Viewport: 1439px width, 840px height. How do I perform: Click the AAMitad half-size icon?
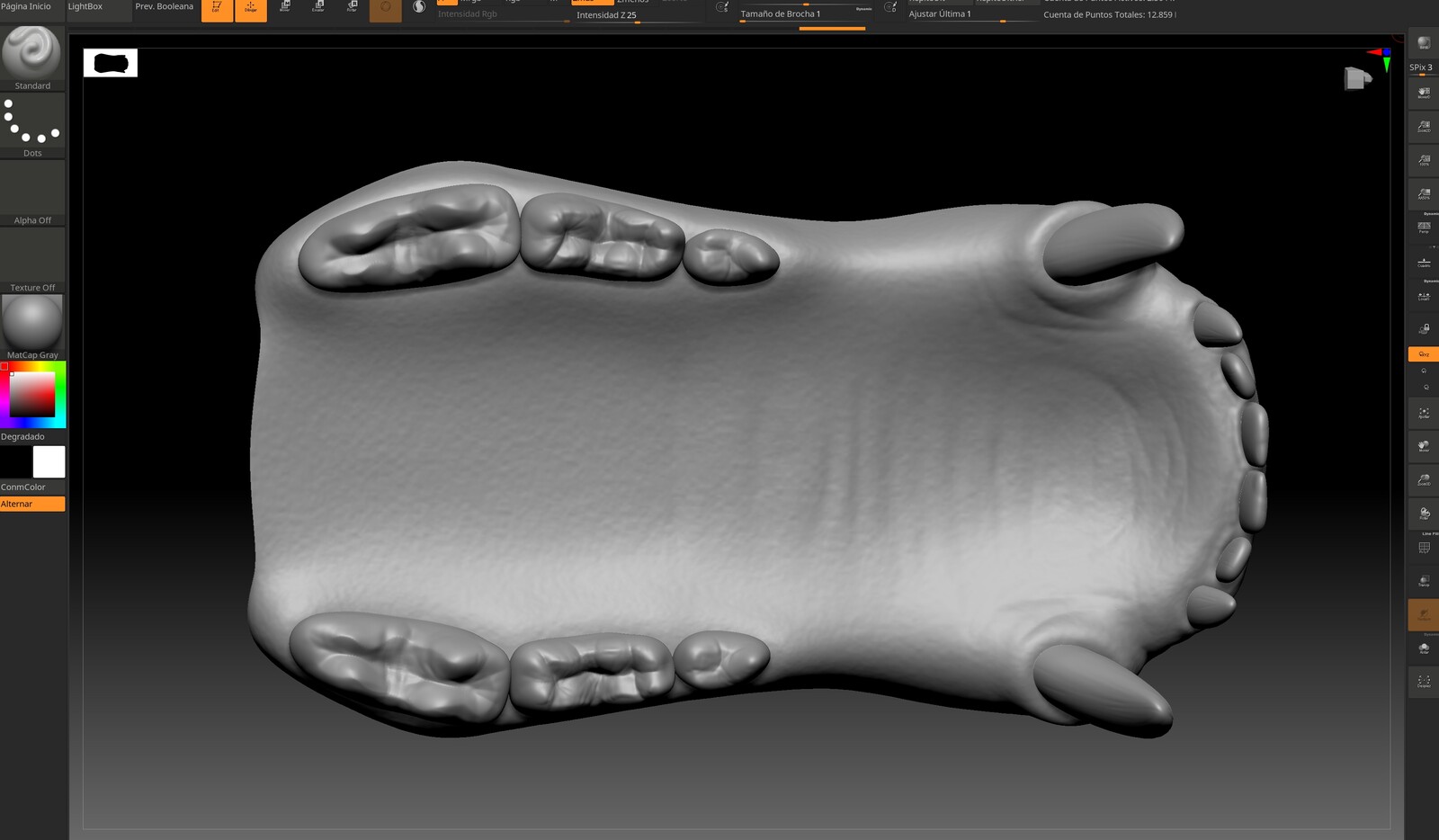[x=1424, y=194]
